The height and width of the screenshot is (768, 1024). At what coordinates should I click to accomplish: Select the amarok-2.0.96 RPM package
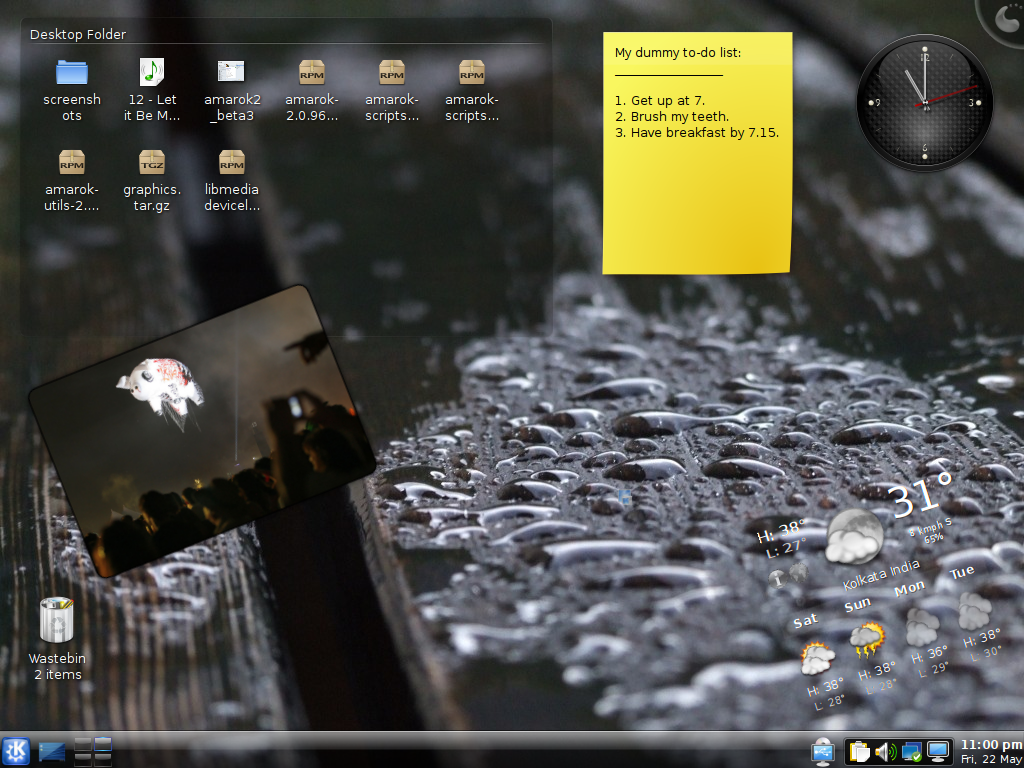point(312,72)
